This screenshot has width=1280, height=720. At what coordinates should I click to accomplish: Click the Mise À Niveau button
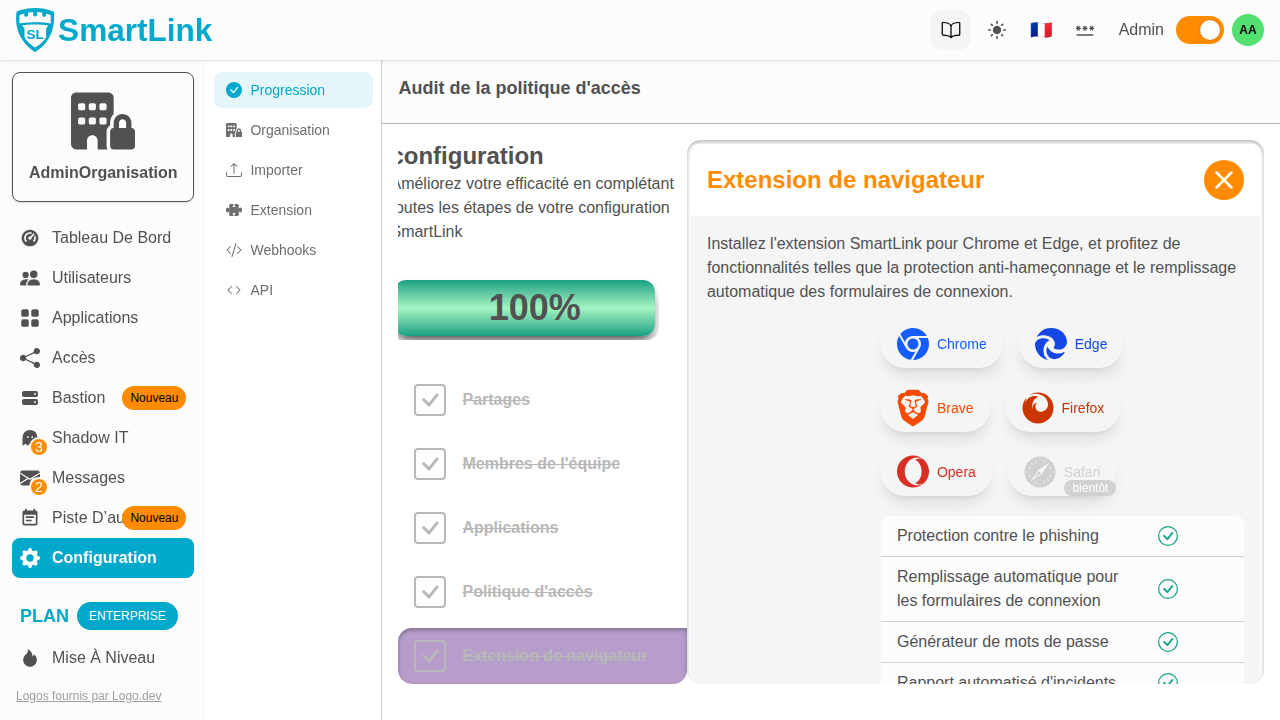(x=102, y=657)
